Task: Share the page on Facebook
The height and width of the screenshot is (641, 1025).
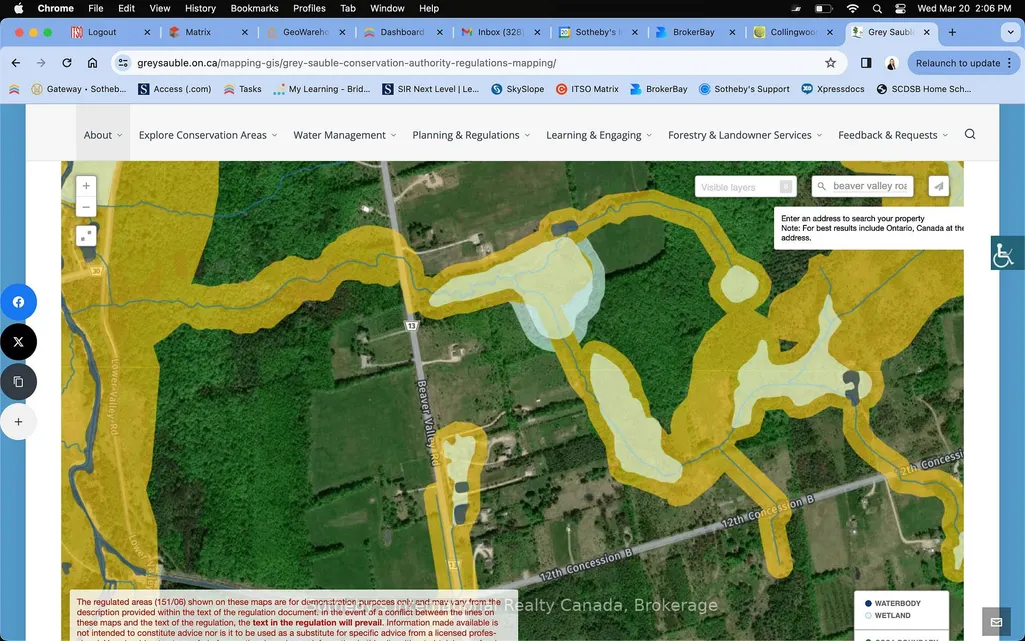Action: [18, 302]
